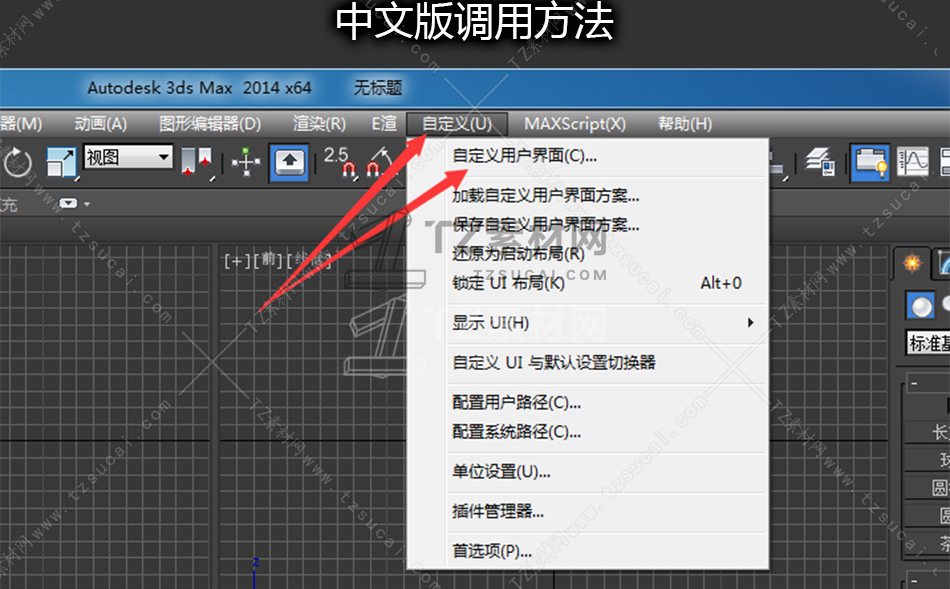Toggle the Graphite ribbon button

point(869,162)
